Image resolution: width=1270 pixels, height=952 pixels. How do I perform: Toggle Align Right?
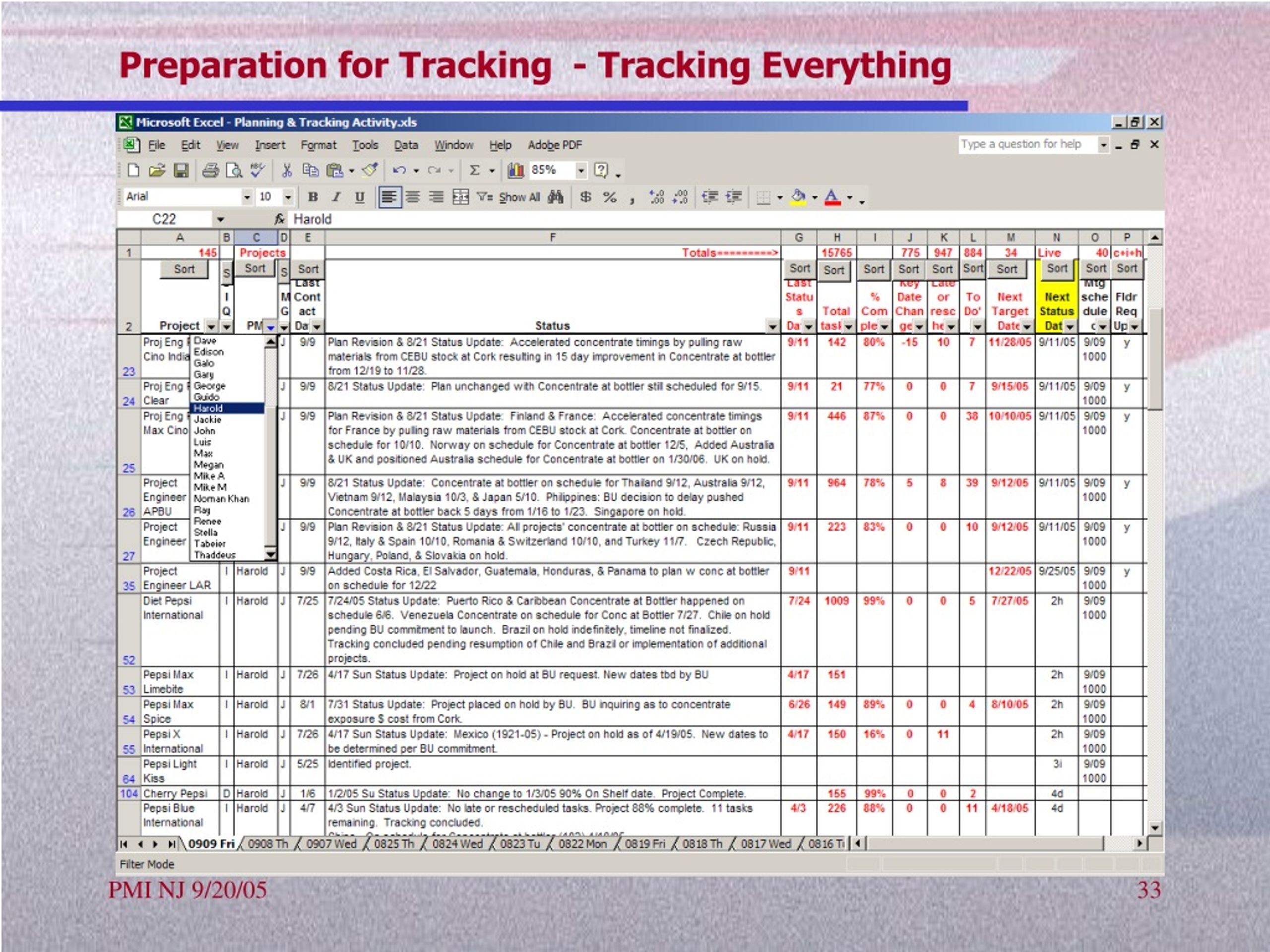click(436, 197)
